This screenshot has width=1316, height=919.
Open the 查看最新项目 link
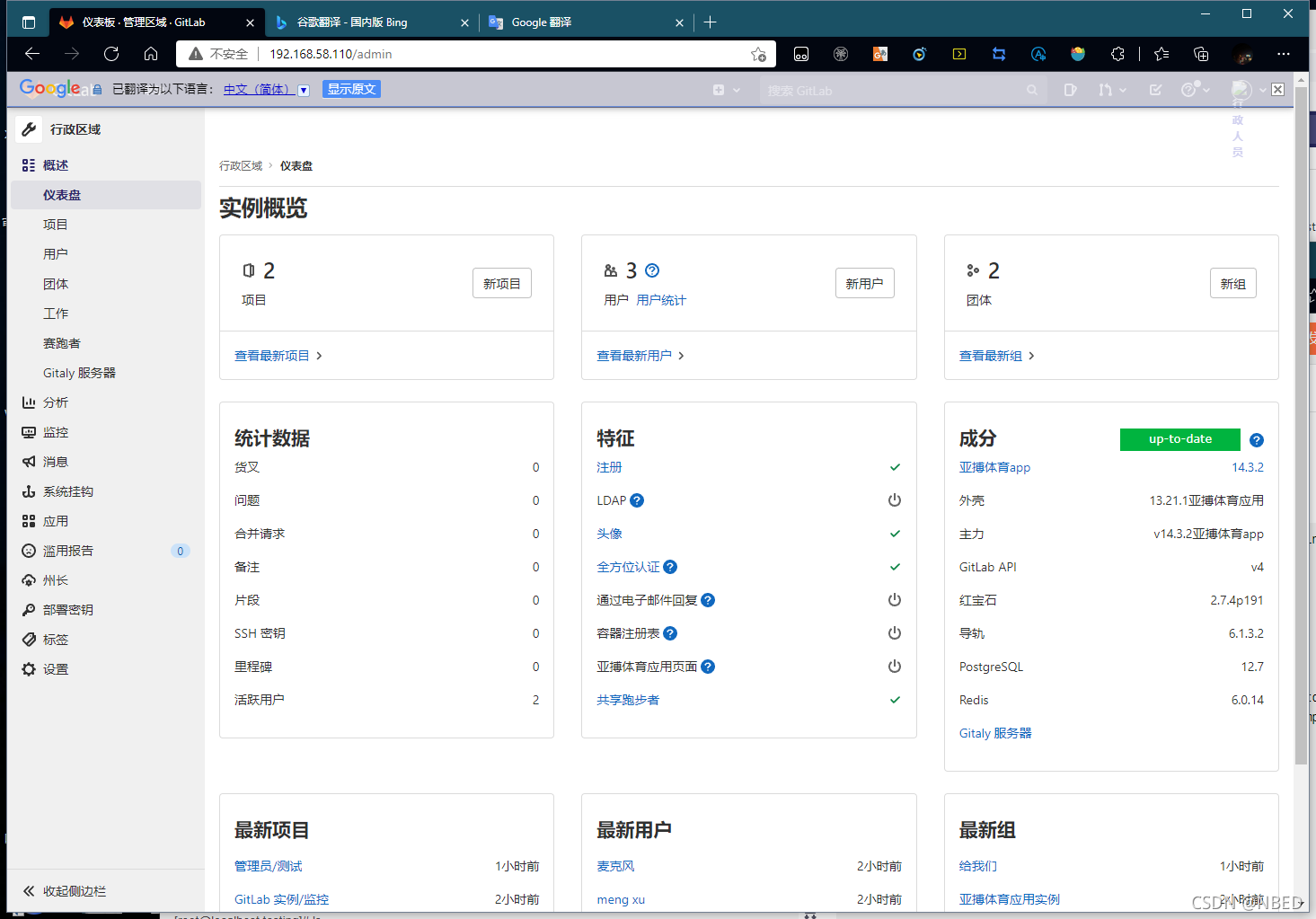273,355
